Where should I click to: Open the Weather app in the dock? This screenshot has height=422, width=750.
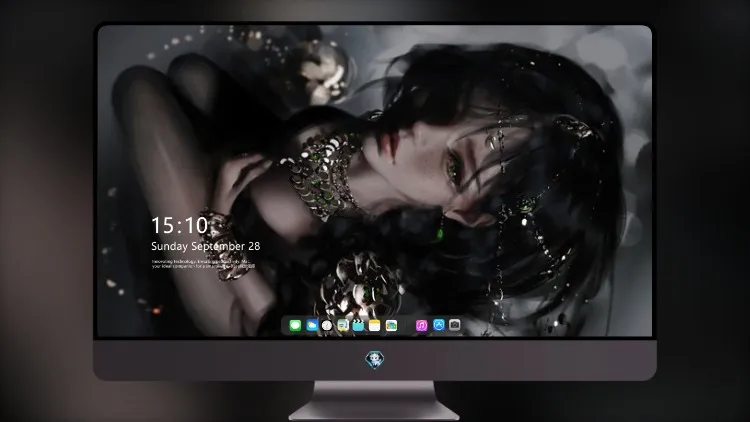312,325
